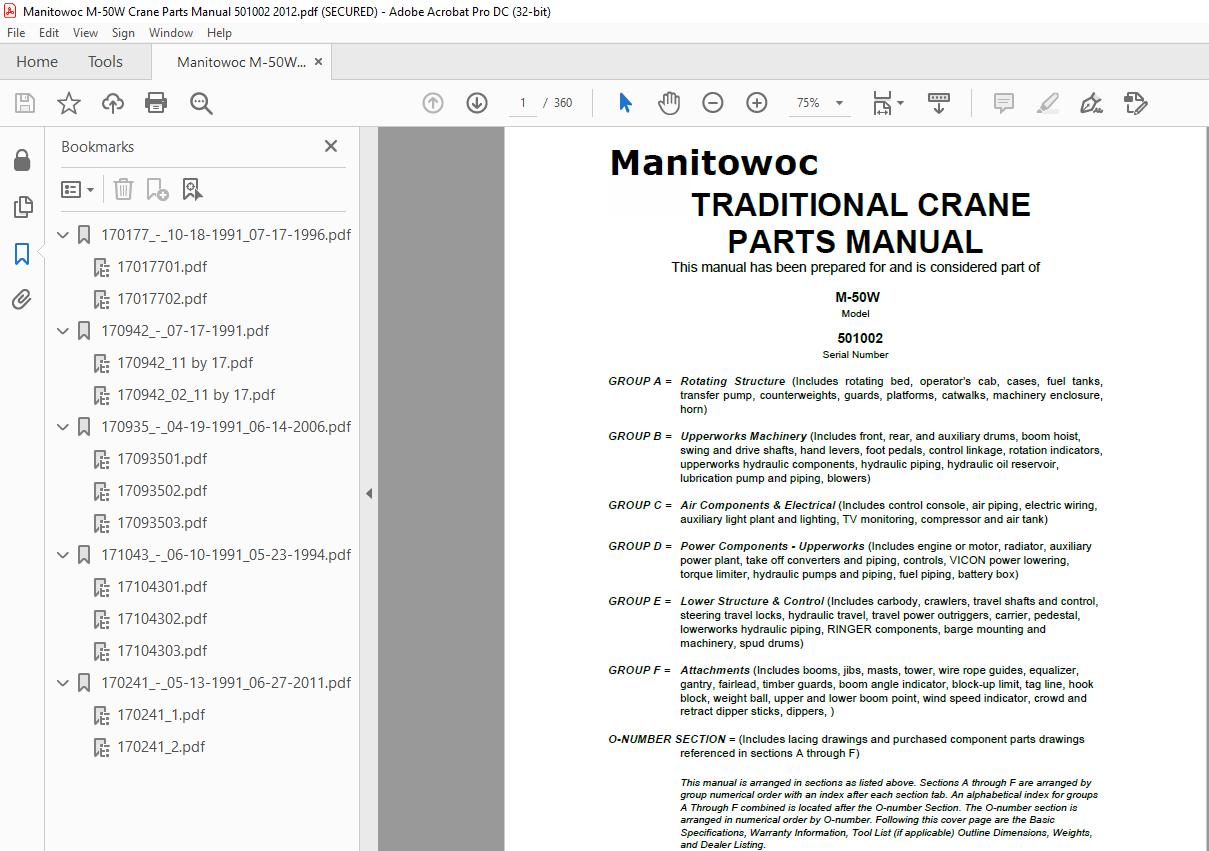
Task: Collapse the 170935_-_04-19-1991 bookmark group
Action: click(63, 427)
